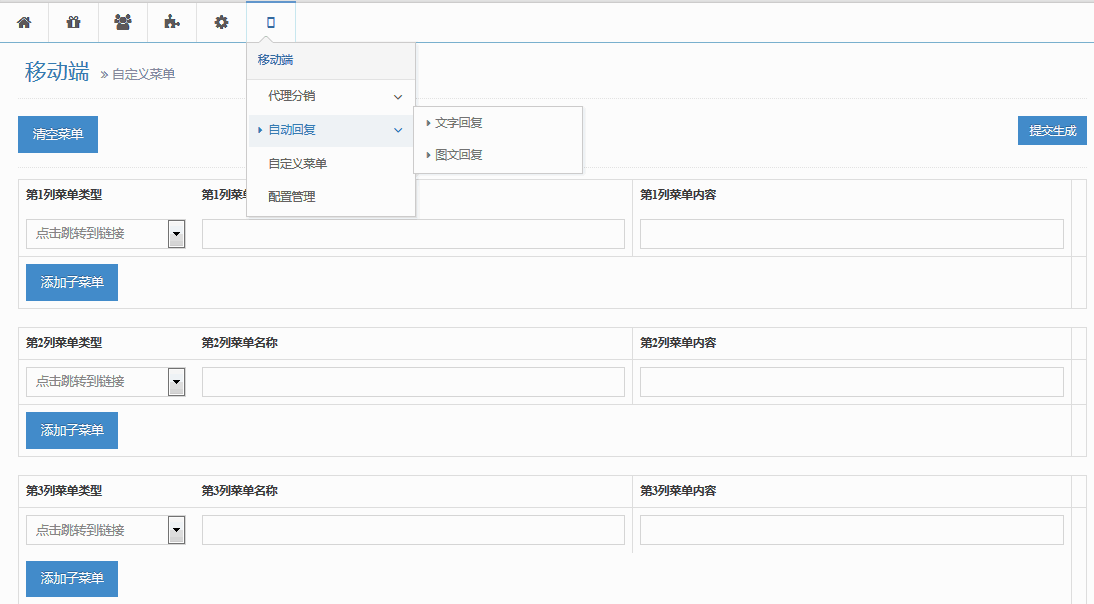
Task: Click the home icon in top navigation
Action: [x=24, y=22]
